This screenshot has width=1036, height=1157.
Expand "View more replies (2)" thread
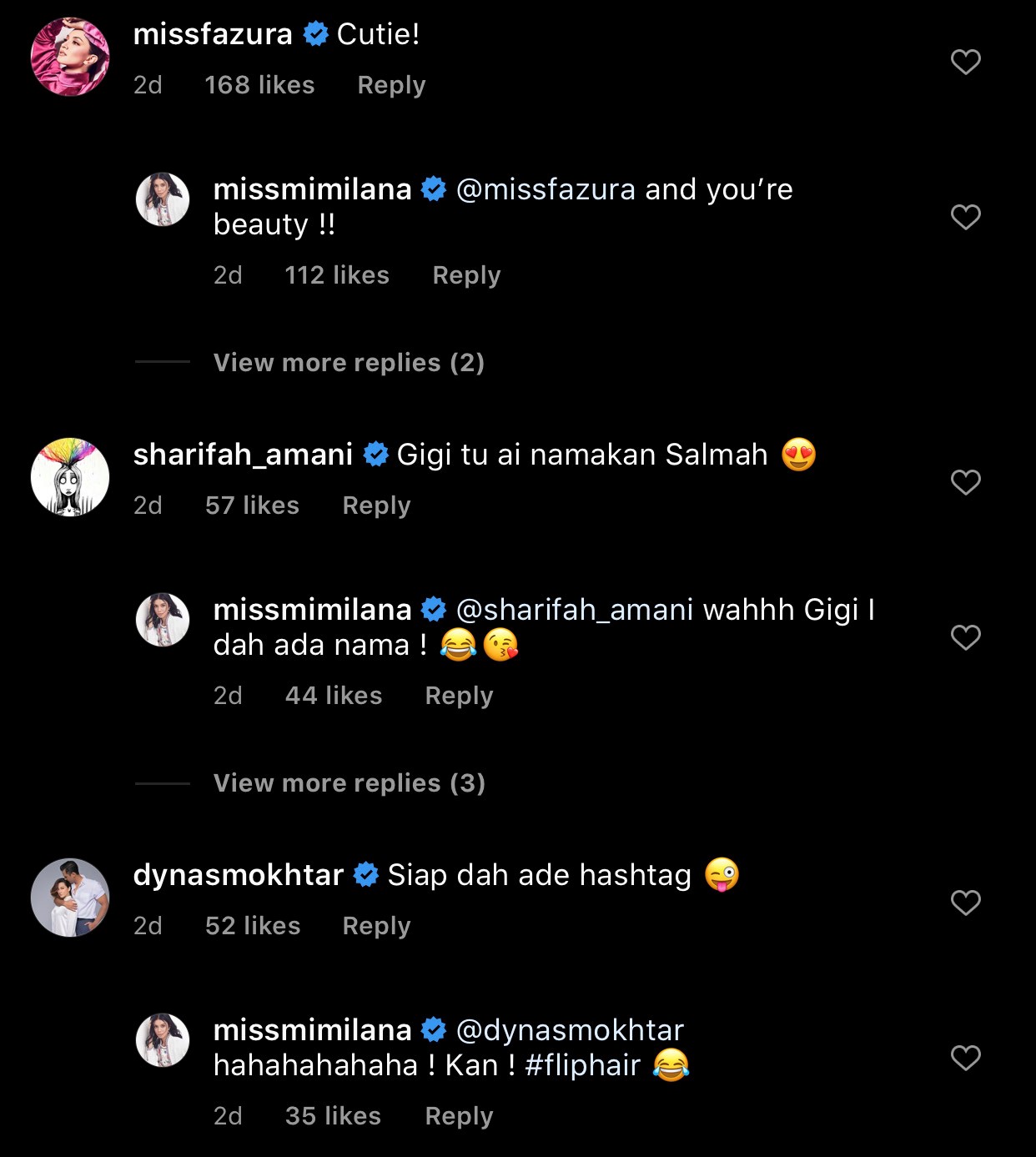click(x=349, y=363)
